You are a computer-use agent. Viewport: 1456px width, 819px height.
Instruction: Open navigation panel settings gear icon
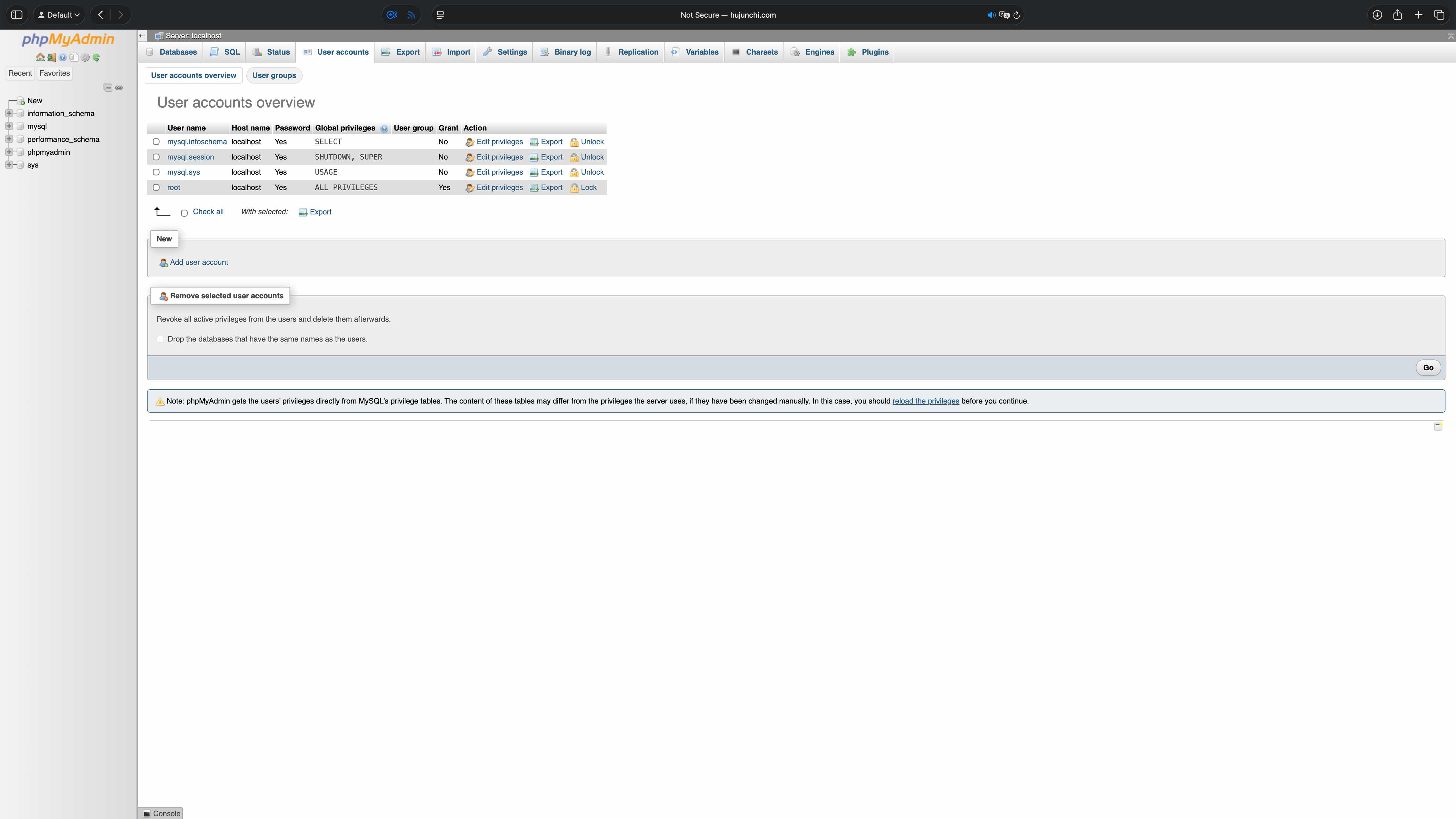(85, 57)
